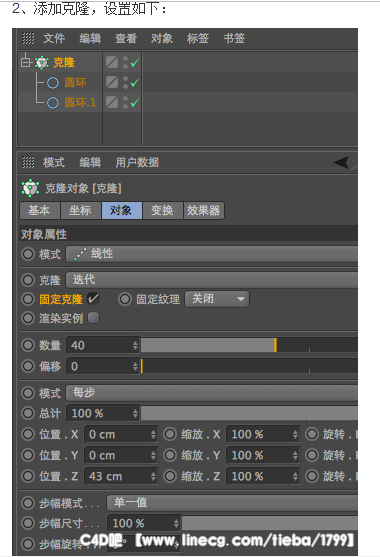Switch to the 效果器 tab
Screen dimensions: 380x557
[x=204, y=211]
